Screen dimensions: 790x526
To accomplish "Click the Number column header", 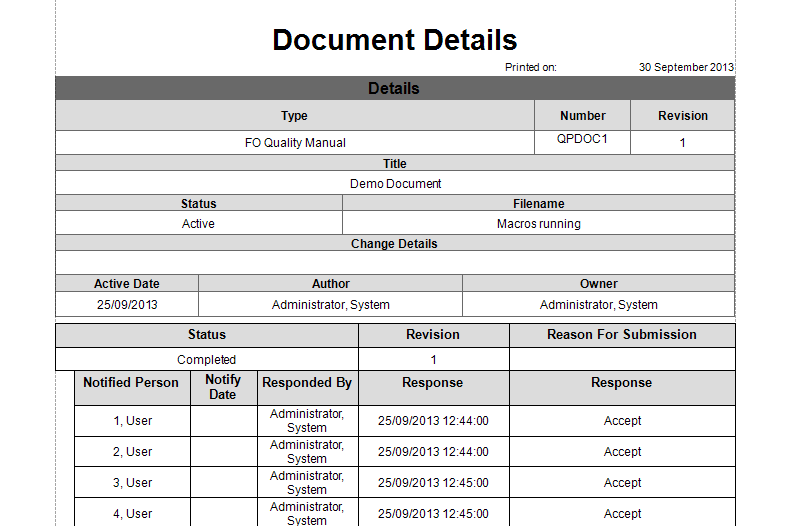I will click(x=582, y=115).
